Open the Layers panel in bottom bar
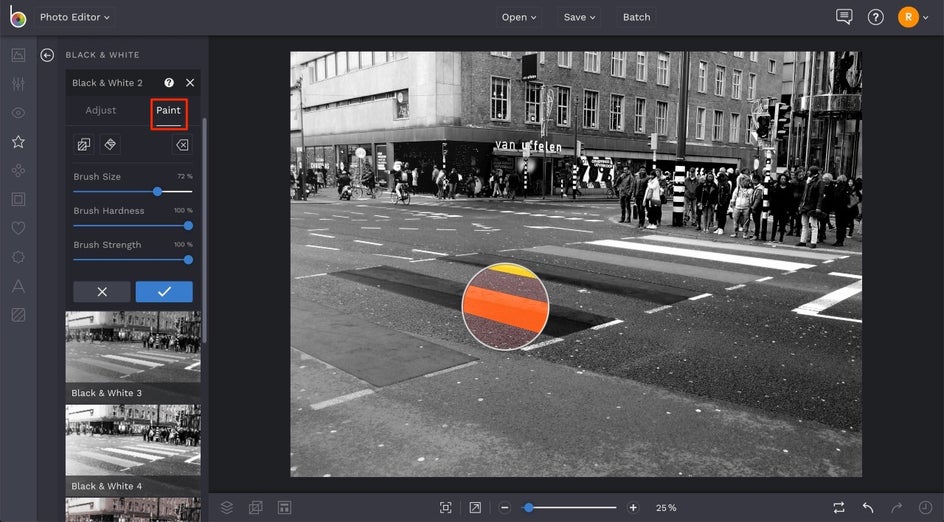Viewport: 944px width, 522px height. (x=227, y=508)
